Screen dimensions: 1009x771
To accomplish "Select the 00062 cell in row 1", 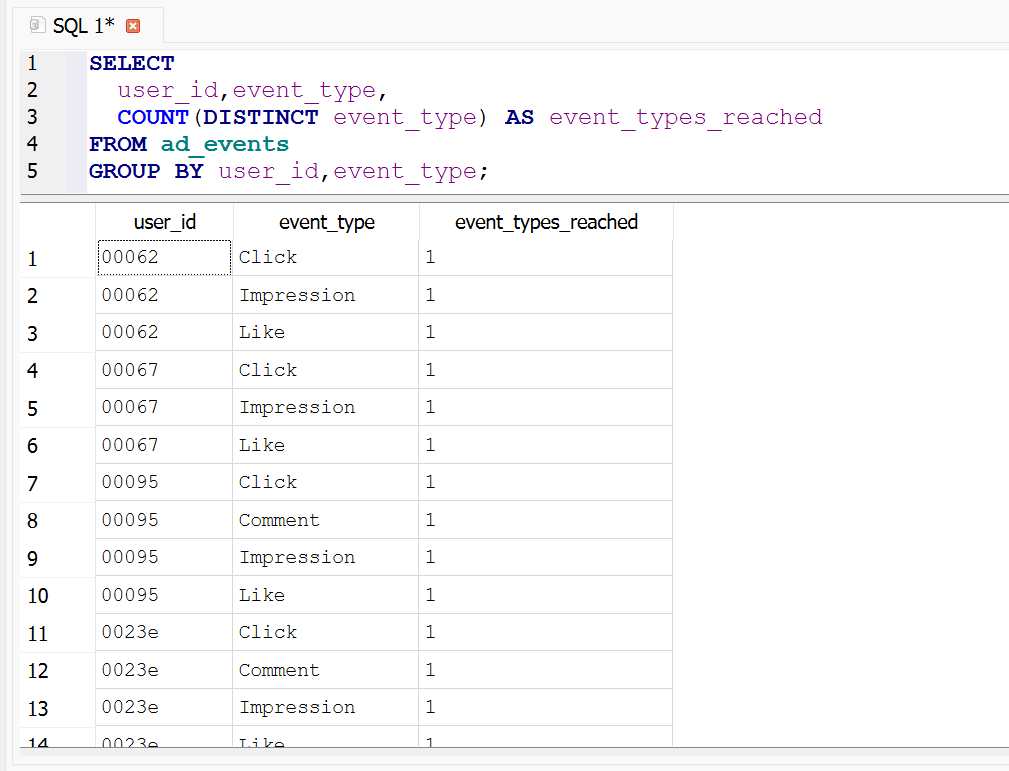I will tap(164, 257).
